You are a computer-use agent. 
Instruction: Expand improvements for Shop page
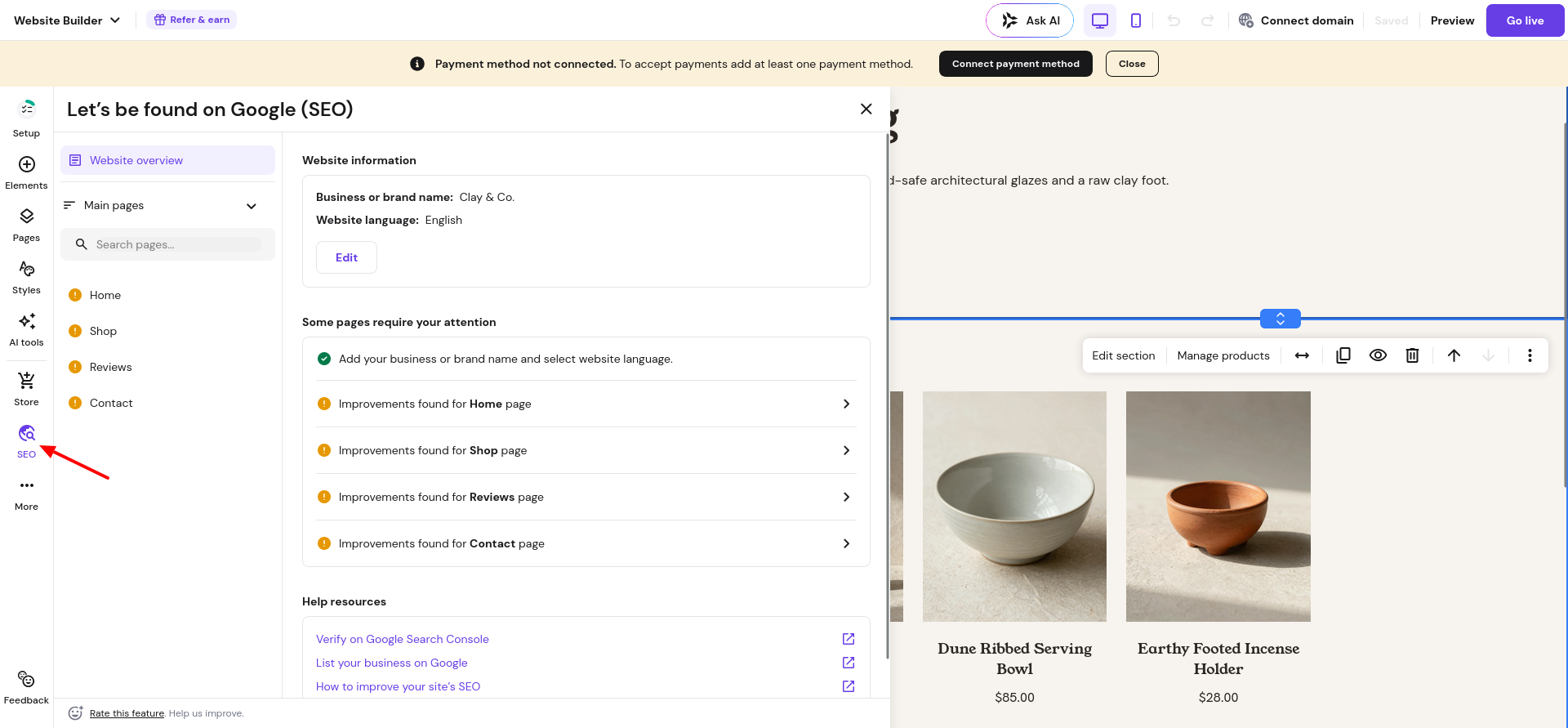pyautogui.click(x=586, y=450)
